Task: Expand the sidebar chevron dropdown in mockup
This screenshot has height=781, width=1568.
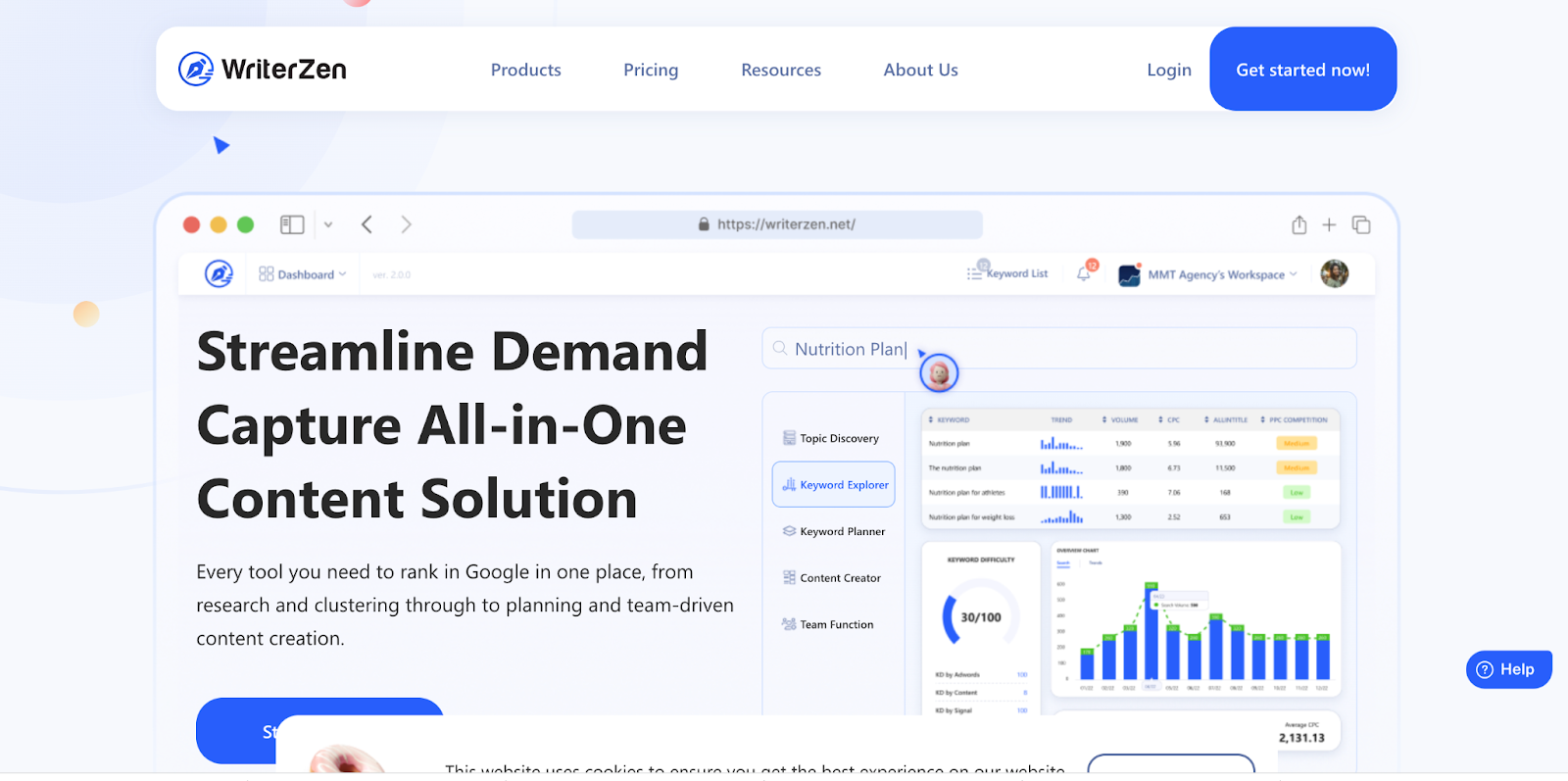Action: click(x=328, y=224)
